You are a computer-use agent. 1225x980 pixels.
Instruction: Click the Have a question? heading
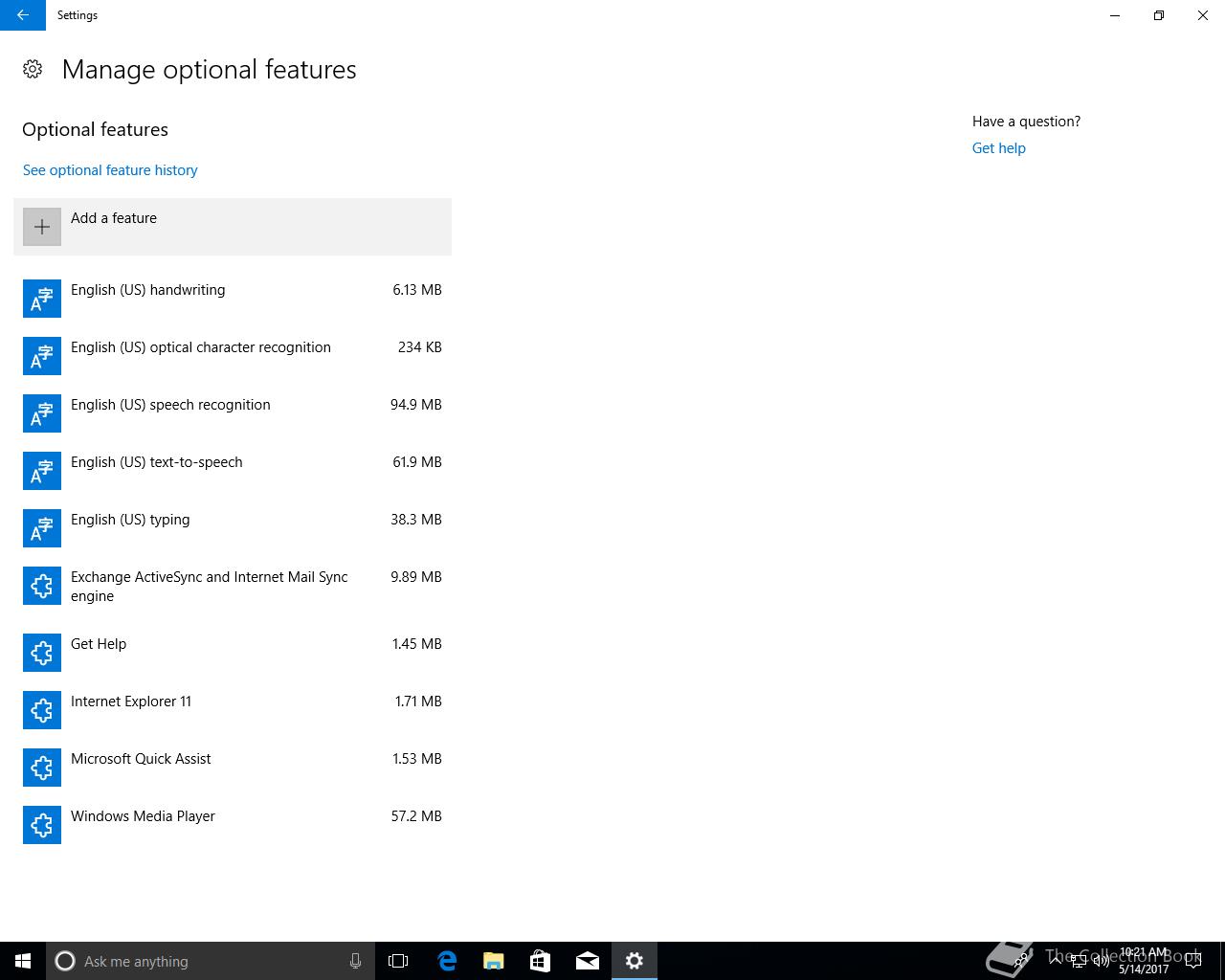pyautogui.click(x=1026, y=122)
